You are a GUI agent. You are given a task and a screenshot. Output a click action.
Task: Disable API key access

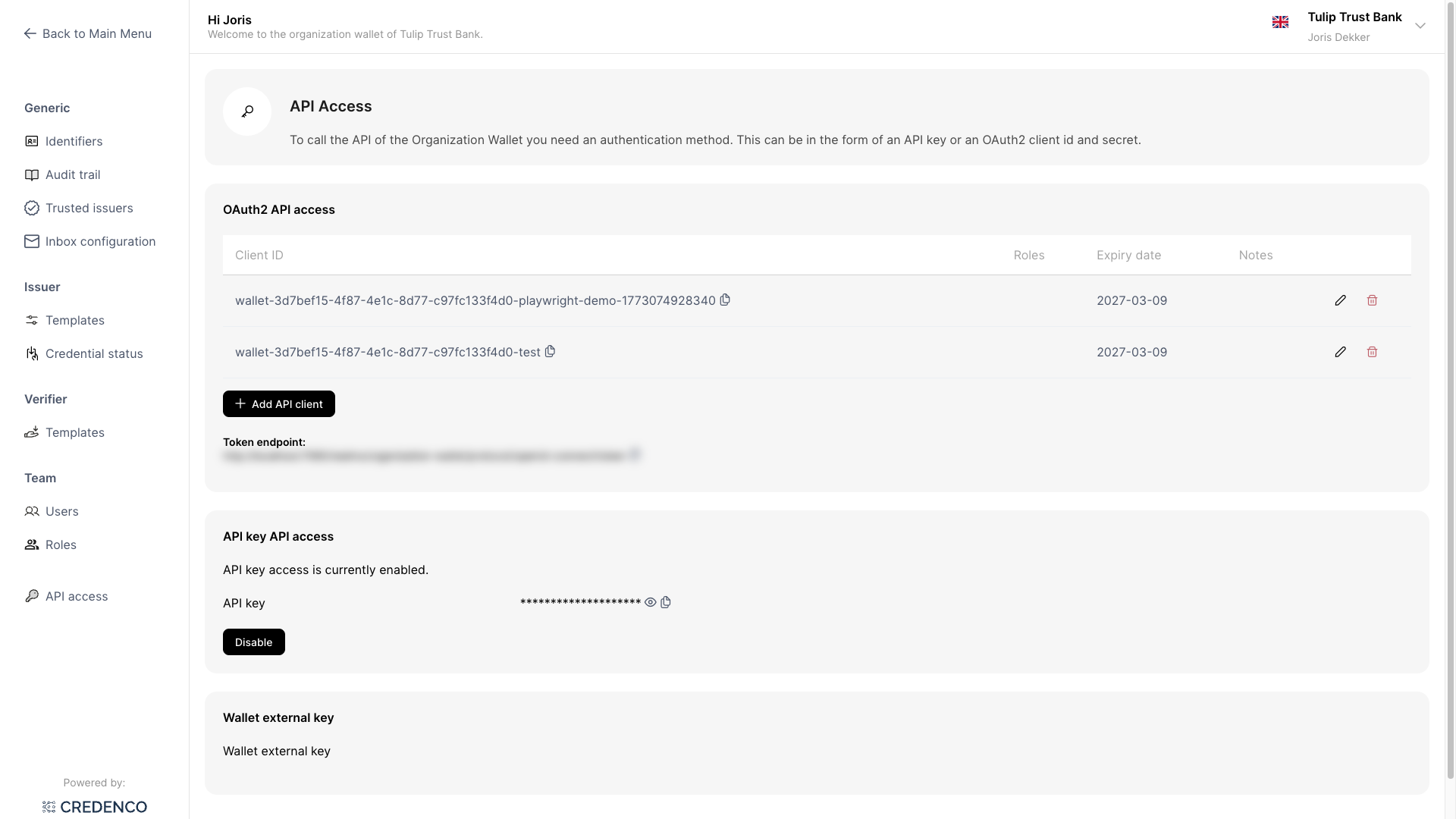coord(253,642)
